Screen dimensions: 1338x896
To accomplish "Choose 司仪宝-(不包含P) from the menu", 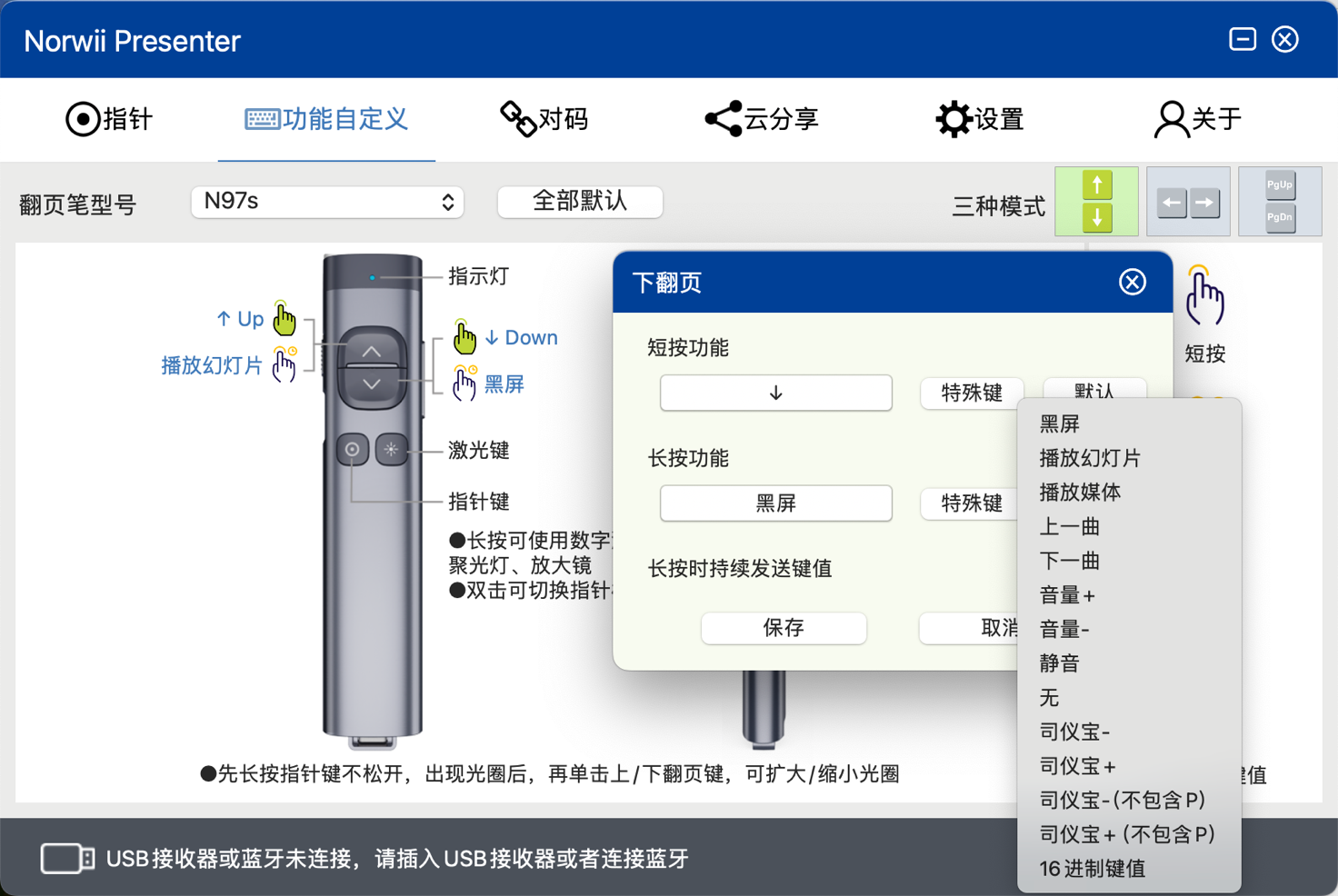I will (1129, 801).
